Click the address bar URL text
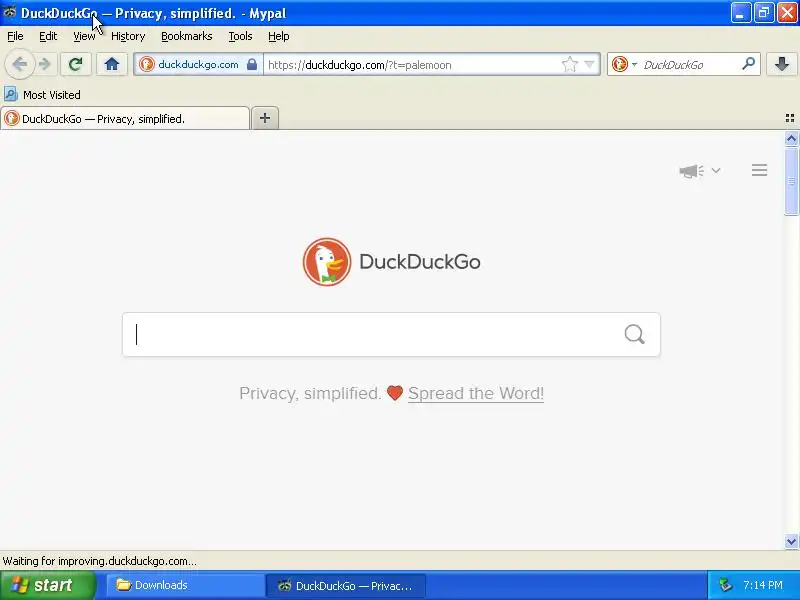Image resolution: width=800 pixels, height=600 pixels. pyautogui.click(x=360, y=65)
